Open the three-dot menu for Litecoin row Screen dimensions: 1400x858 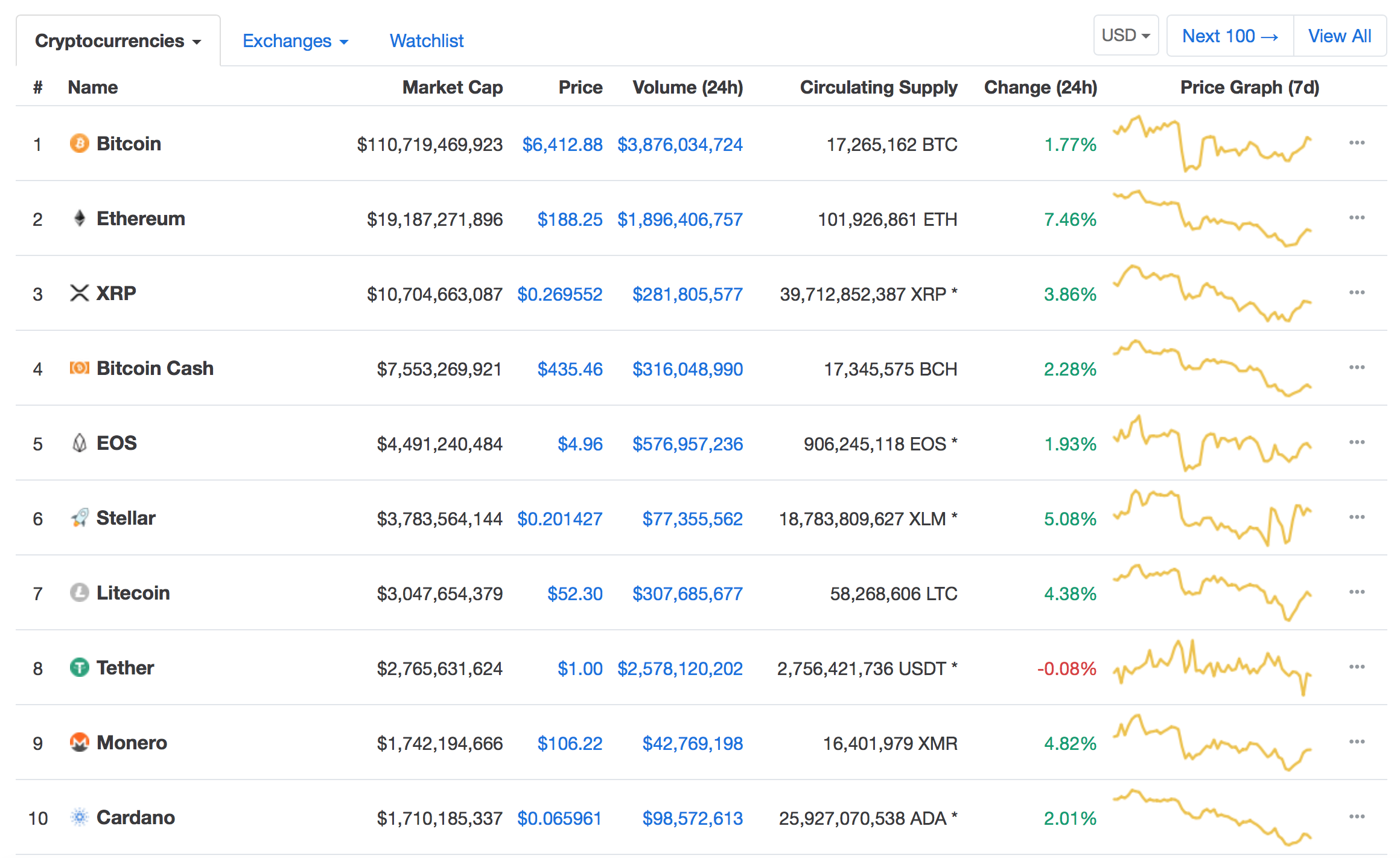coord(1357,592)
